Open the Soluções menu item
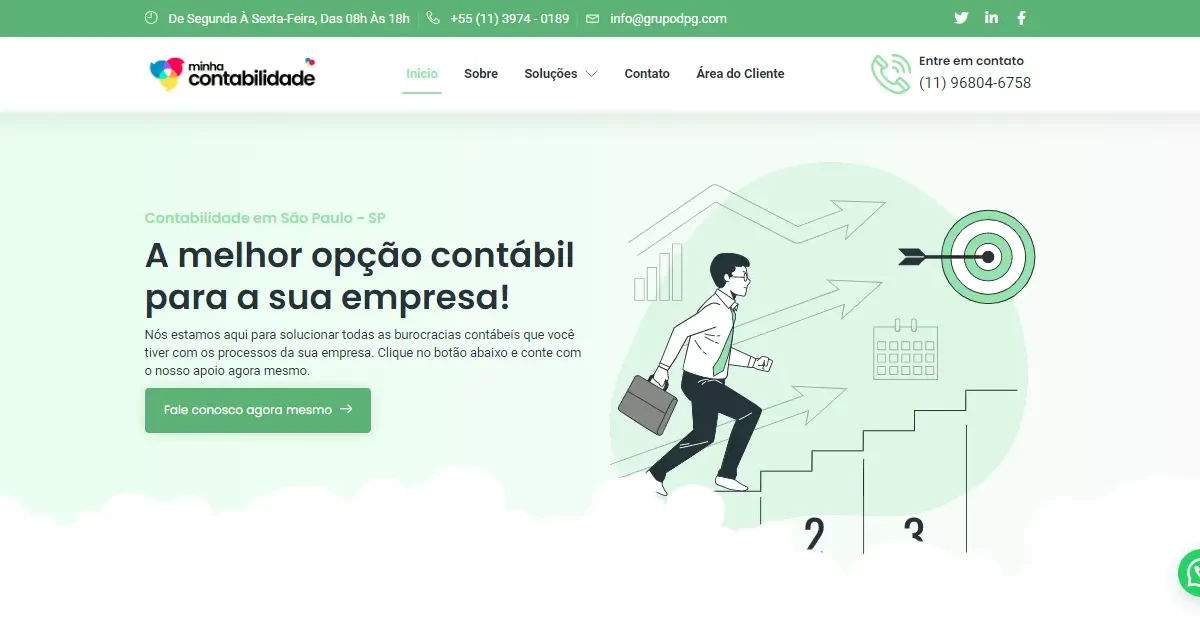The height and width of the screenshot is (619, 1200). [551, 74]
